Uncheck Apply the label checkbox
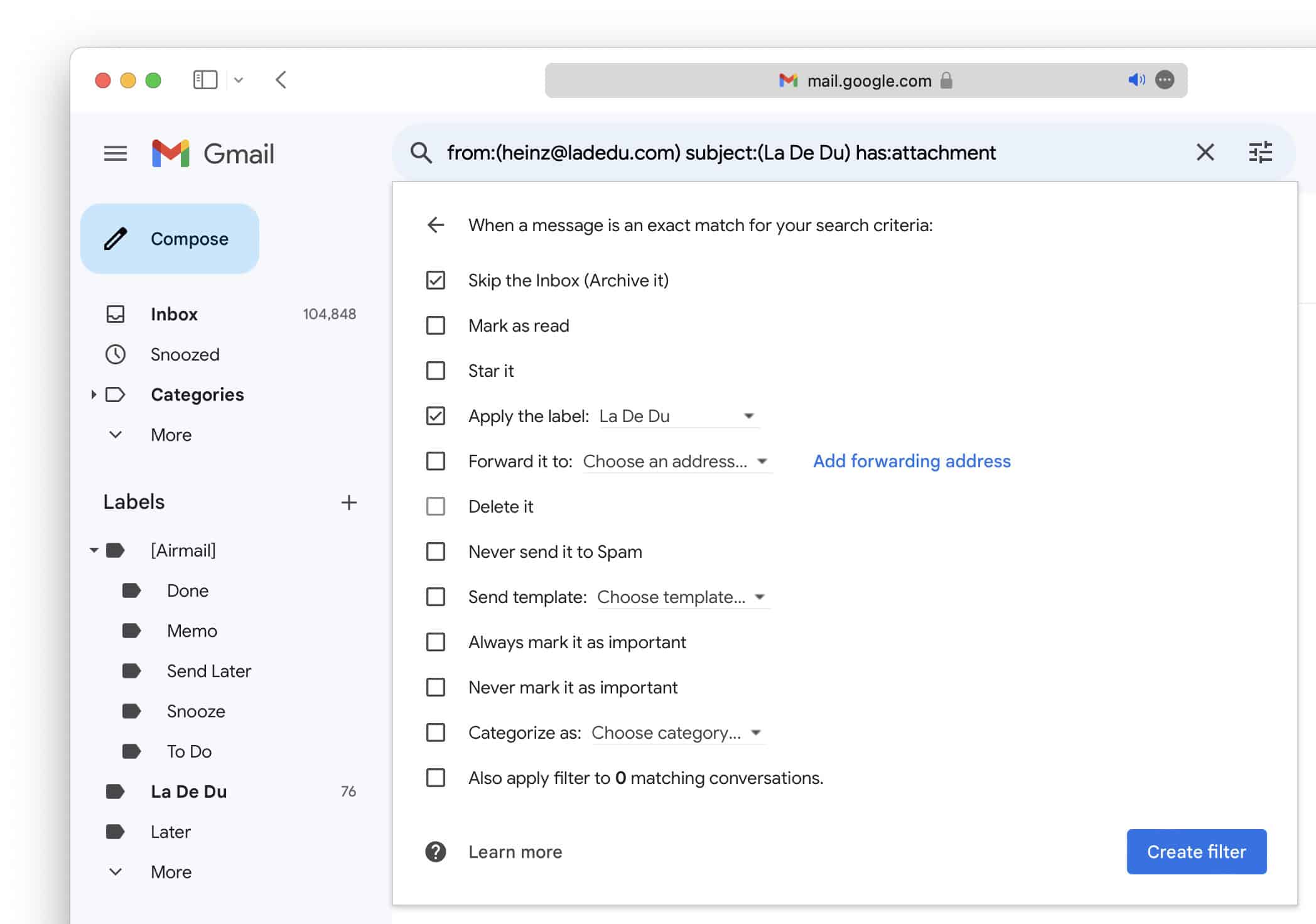Image resolution: width=1316 pixels, height=924 pixels. (436, 416)
